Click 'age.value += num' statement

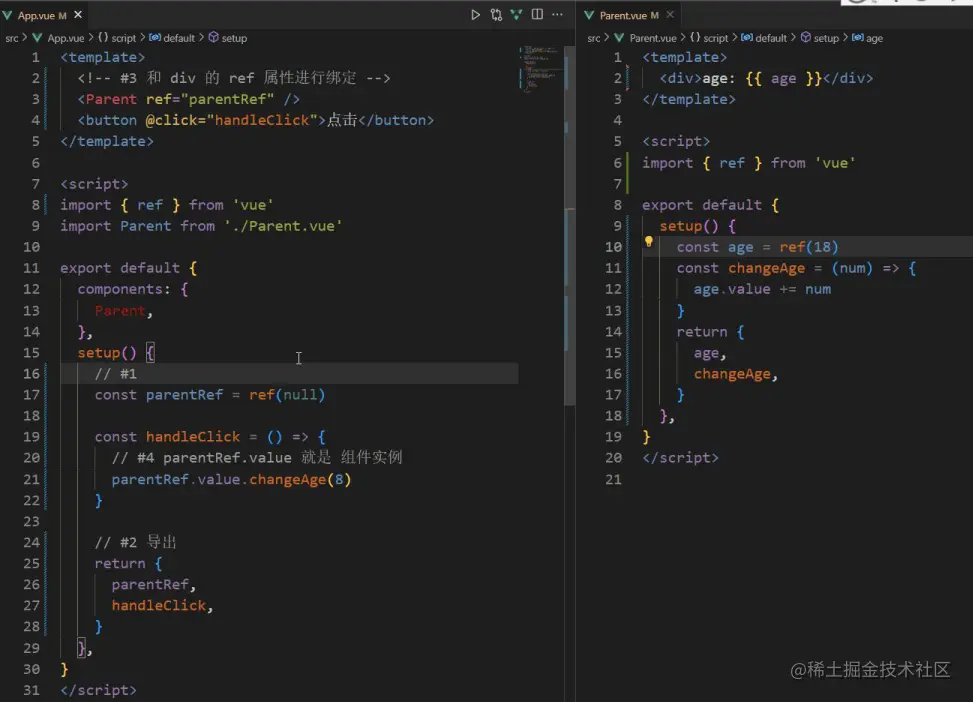(762, 289)
